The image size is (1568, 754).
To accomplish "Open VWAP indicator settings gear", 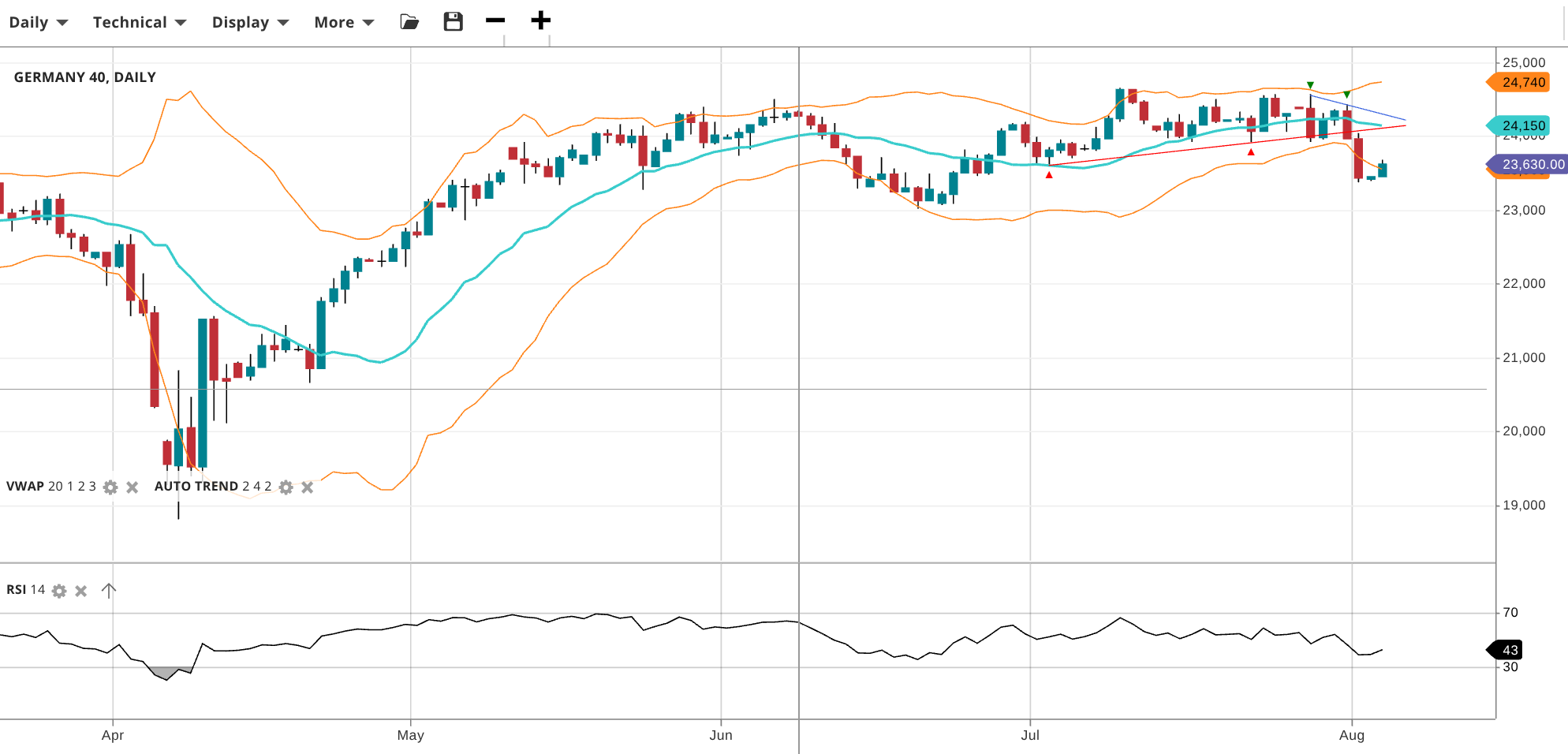I will pos(111,487).
